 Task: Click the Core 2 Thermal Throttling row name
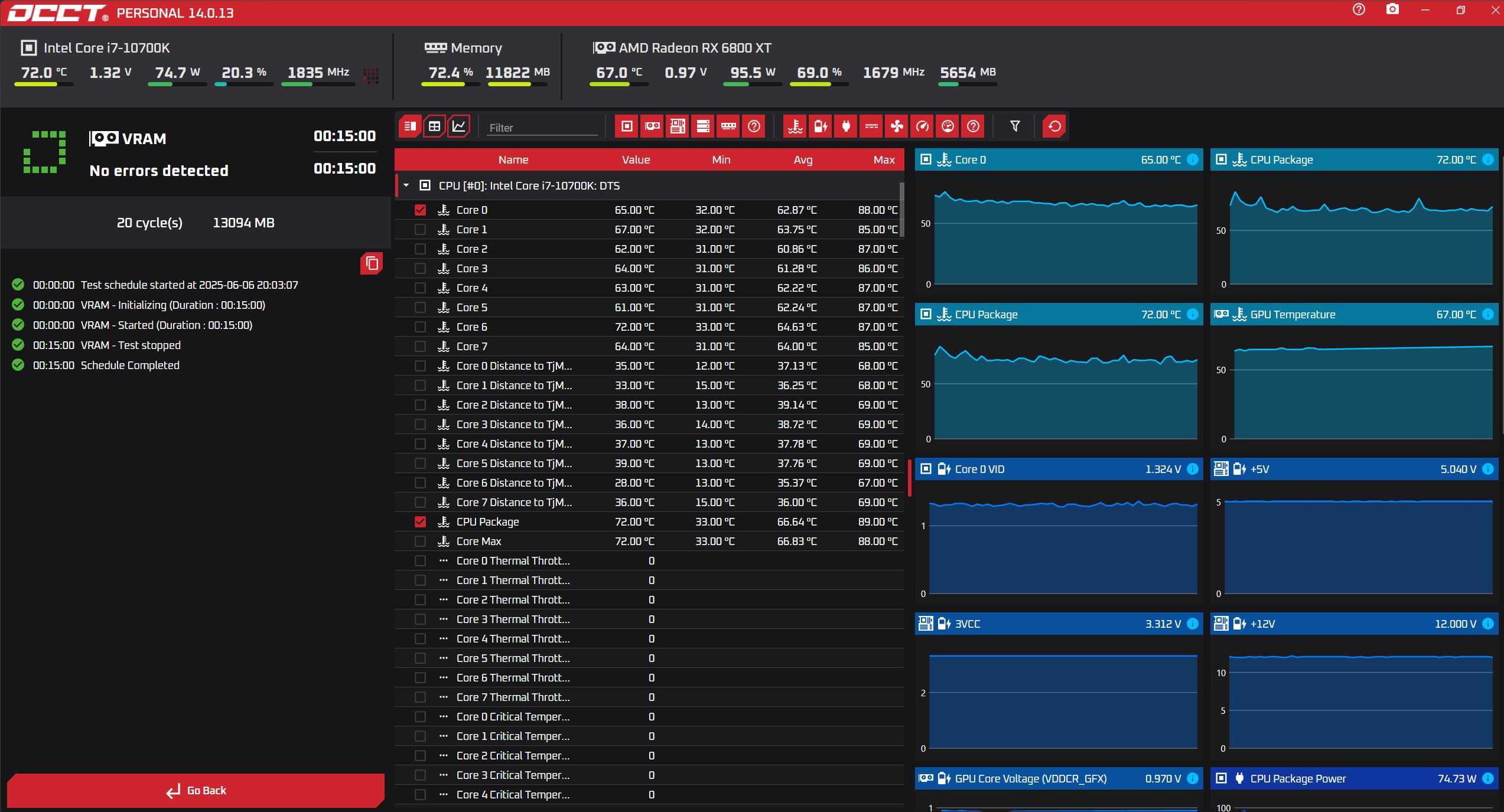pos(513,599)
